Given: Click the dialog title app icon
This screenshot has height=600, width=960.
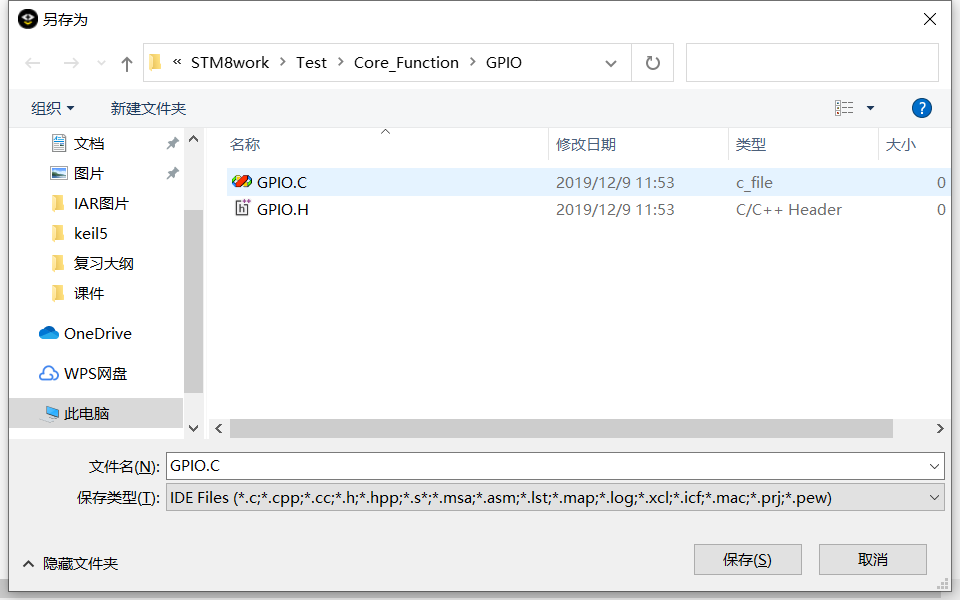Looking at the screenshot, I should point(28,20).
